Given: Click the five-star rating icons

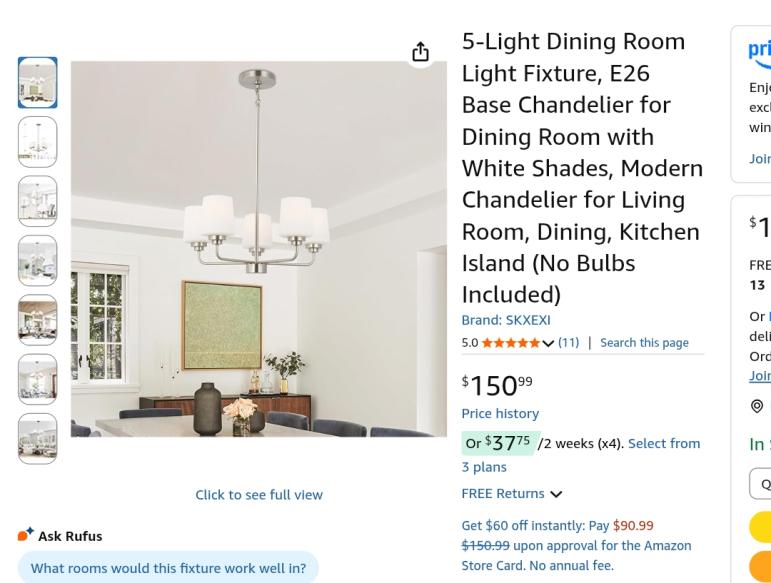Looking at the screenshot, I should [510, 343].
